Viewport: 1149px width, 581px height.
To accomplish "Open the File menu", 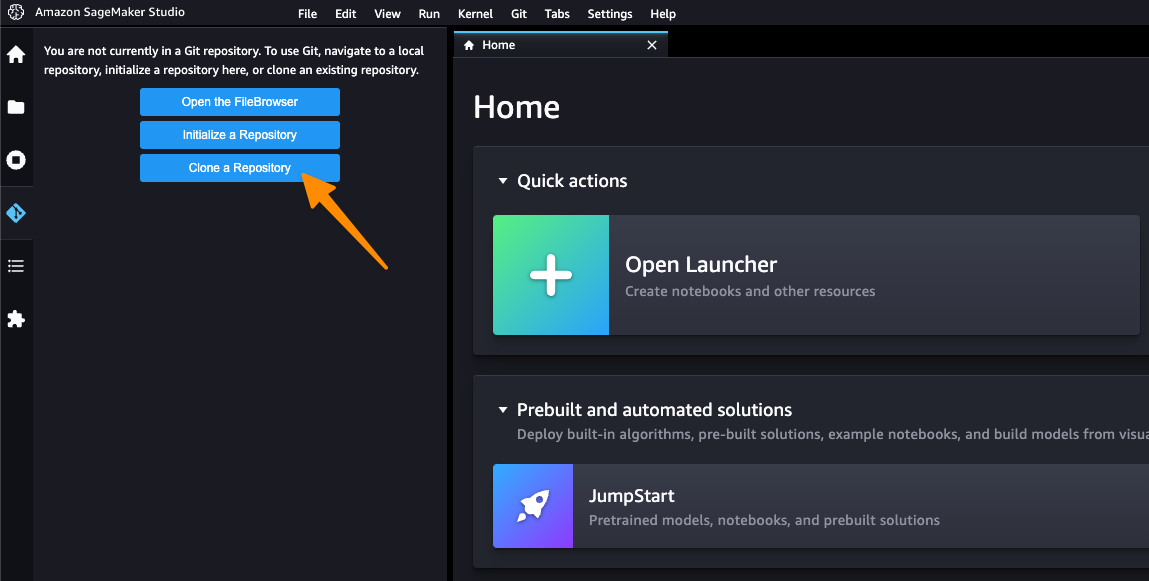I will (308, 14).
